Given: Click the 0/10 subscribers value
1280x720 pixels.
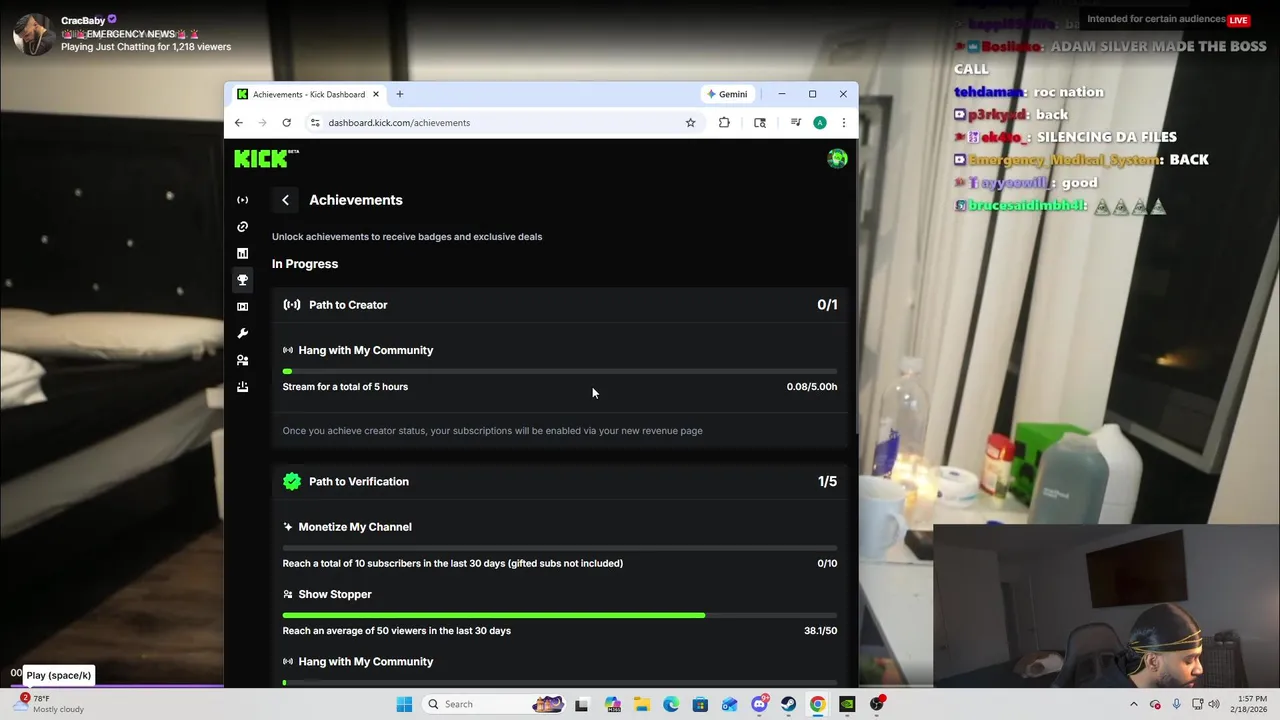Looking at the screenshot, I should point(827,563).
